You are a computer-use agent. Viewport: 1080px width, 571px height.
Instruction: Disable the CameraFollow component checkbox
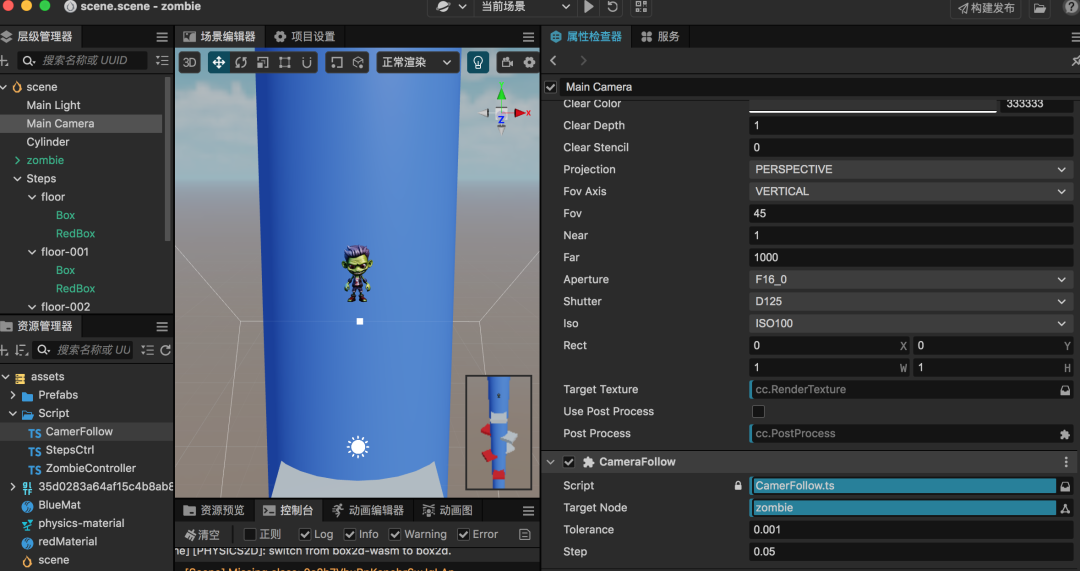click(568, 462)
